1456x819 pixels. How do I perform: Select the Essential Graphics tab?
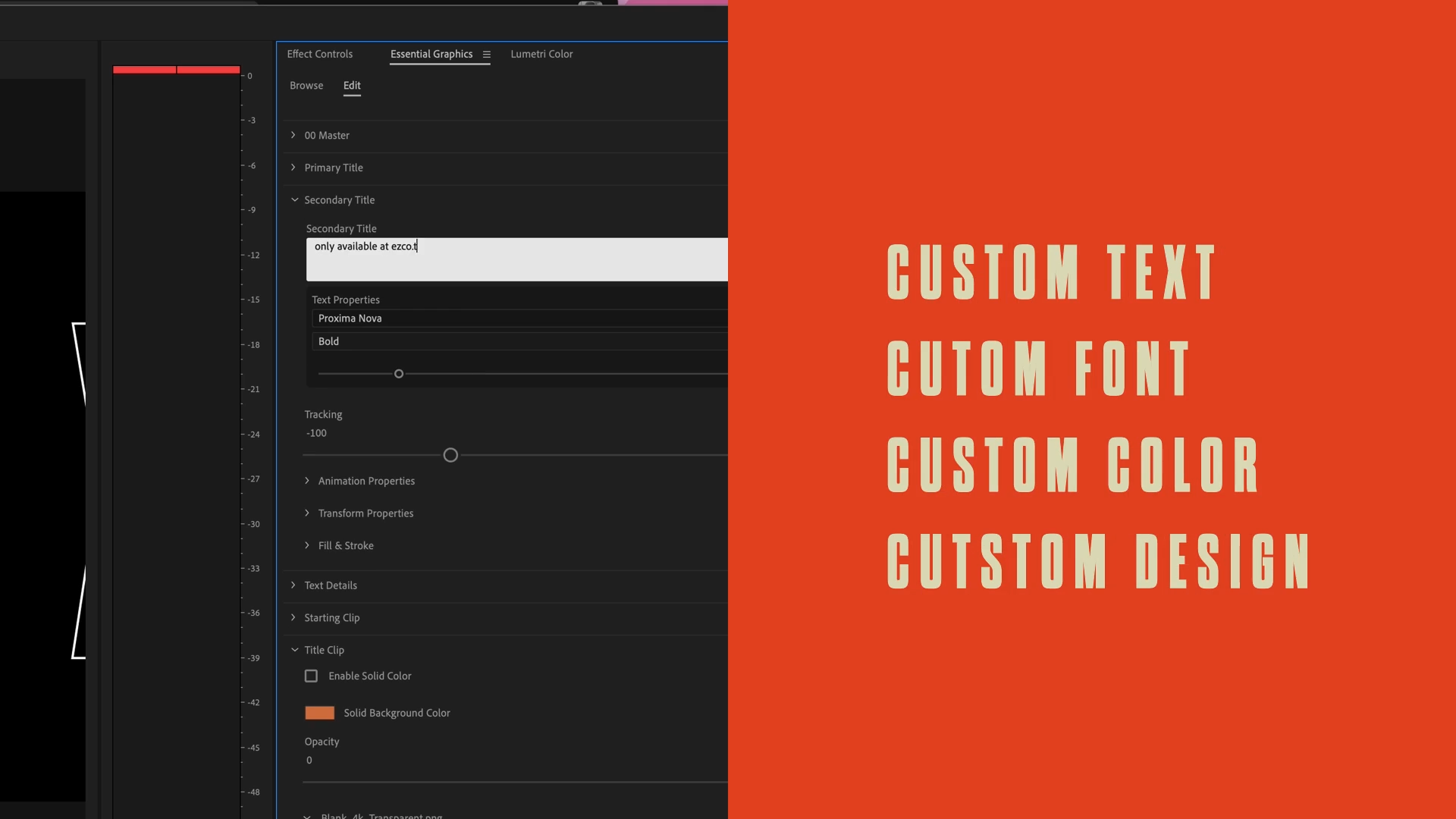pos(431,54)
